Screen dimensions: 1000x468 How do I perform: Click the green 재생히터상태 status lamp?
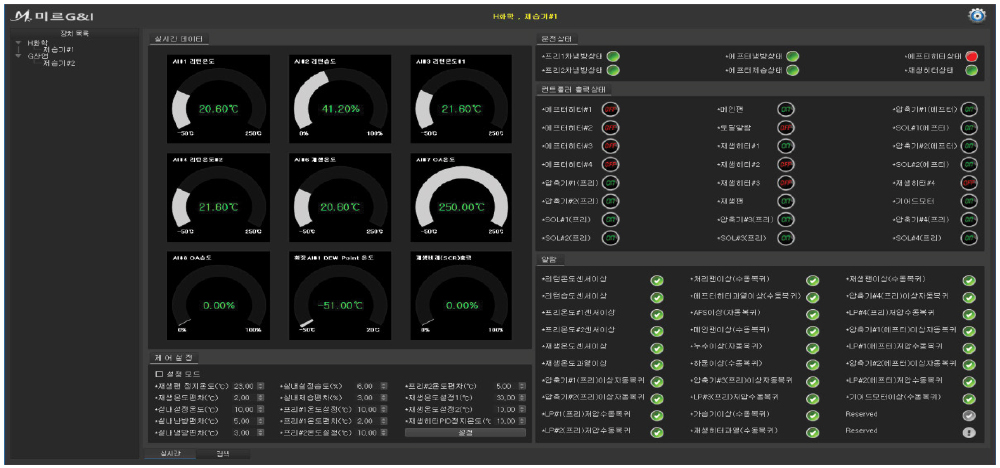(x=971, y=70)
